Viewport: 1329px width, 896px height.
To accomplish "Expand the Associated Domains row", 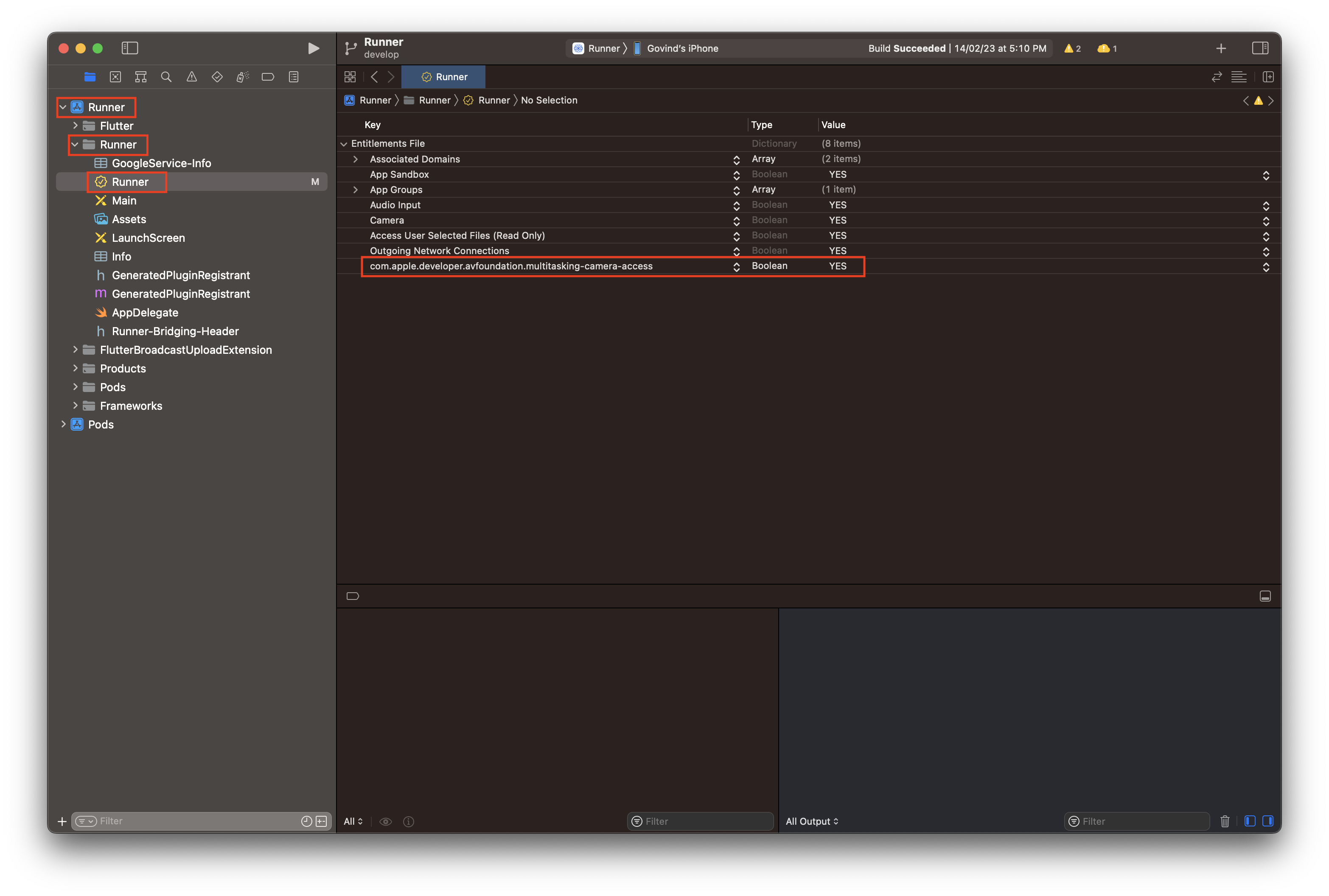I will coord(356,160).
